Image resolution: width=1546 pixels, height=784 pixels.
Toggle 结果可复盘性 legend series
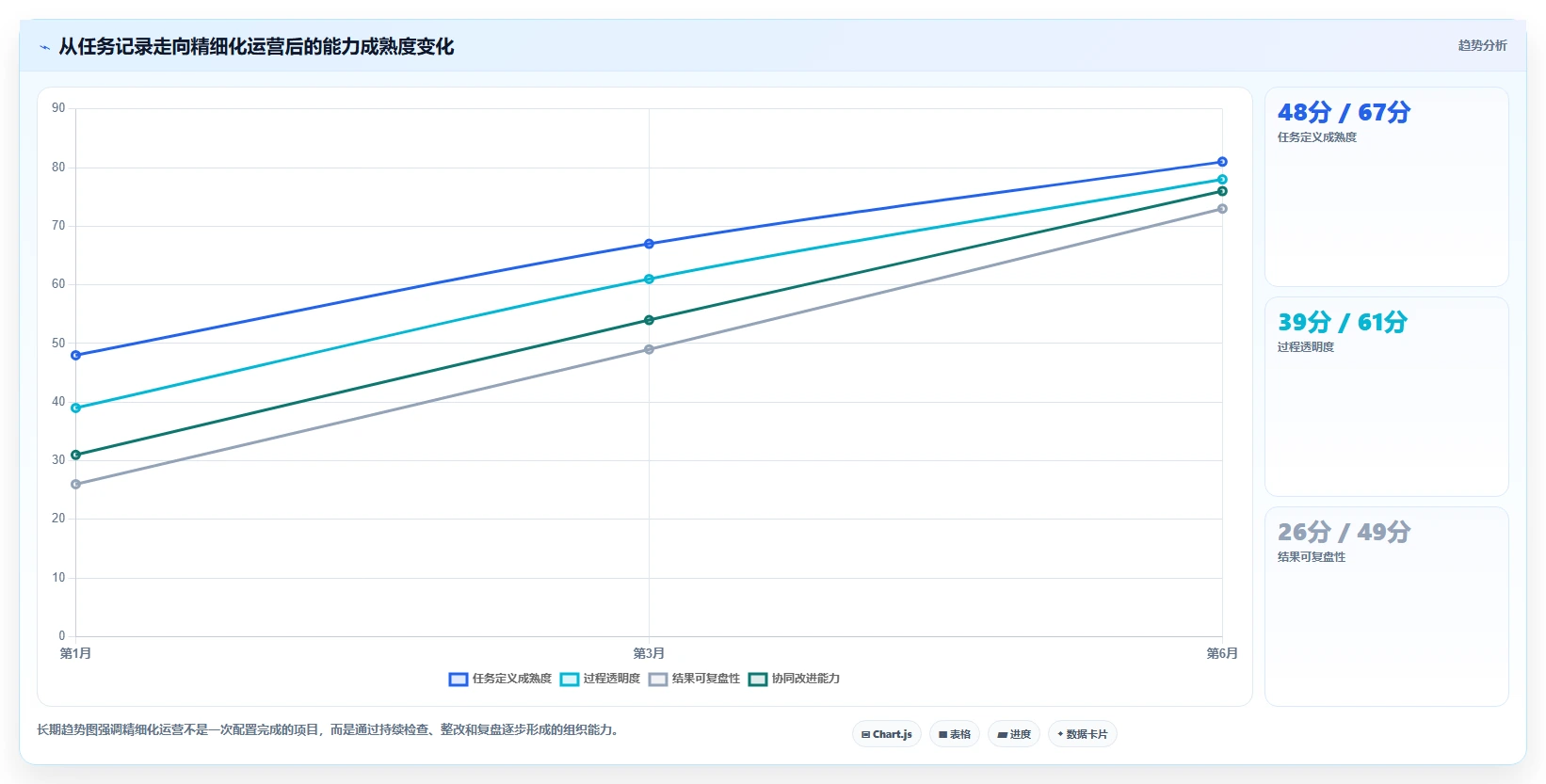coord(694,679)
